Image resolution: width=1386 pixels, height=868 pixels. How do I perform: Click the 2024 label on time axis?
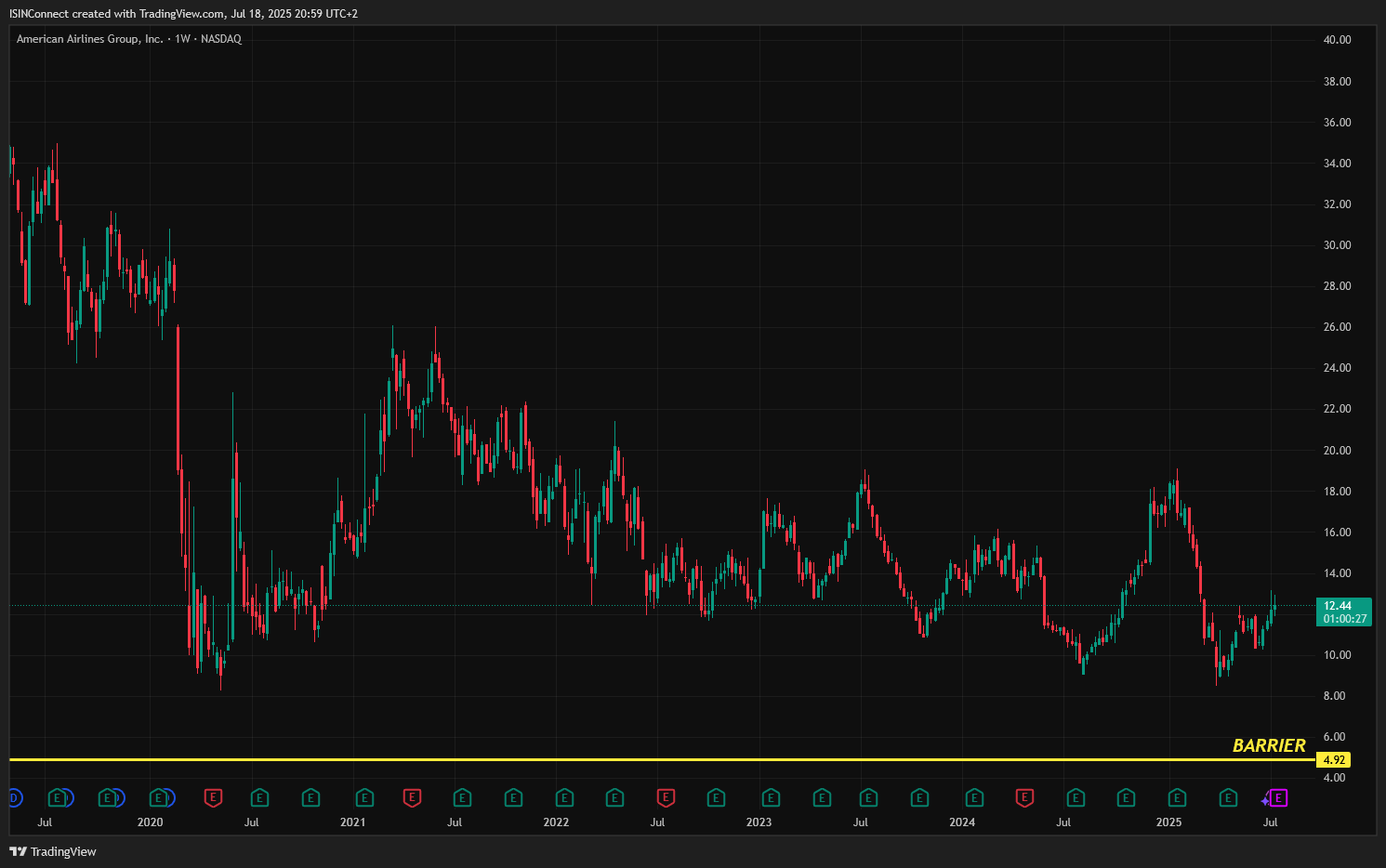pyautogui.click(x=962, y=822)
